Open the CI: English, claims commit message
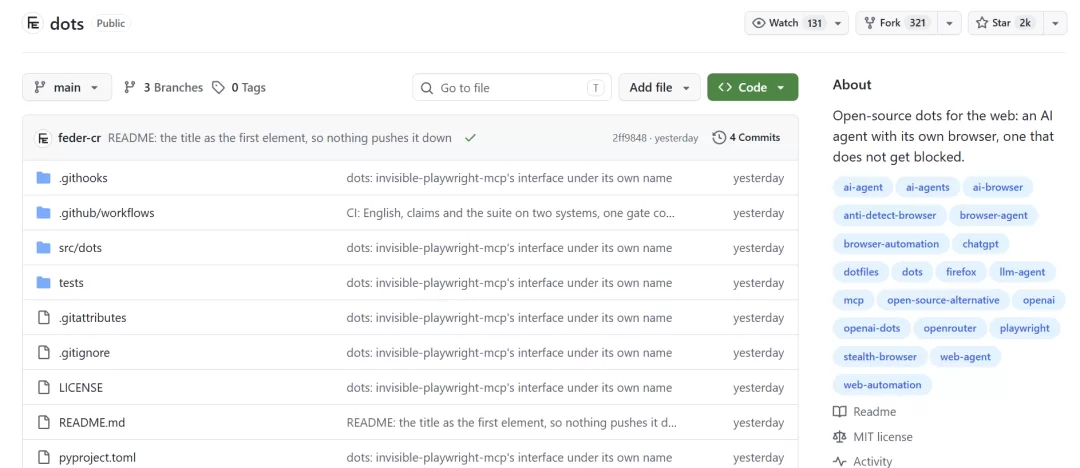The image size is (1080, 468). (x=510, y=213)
